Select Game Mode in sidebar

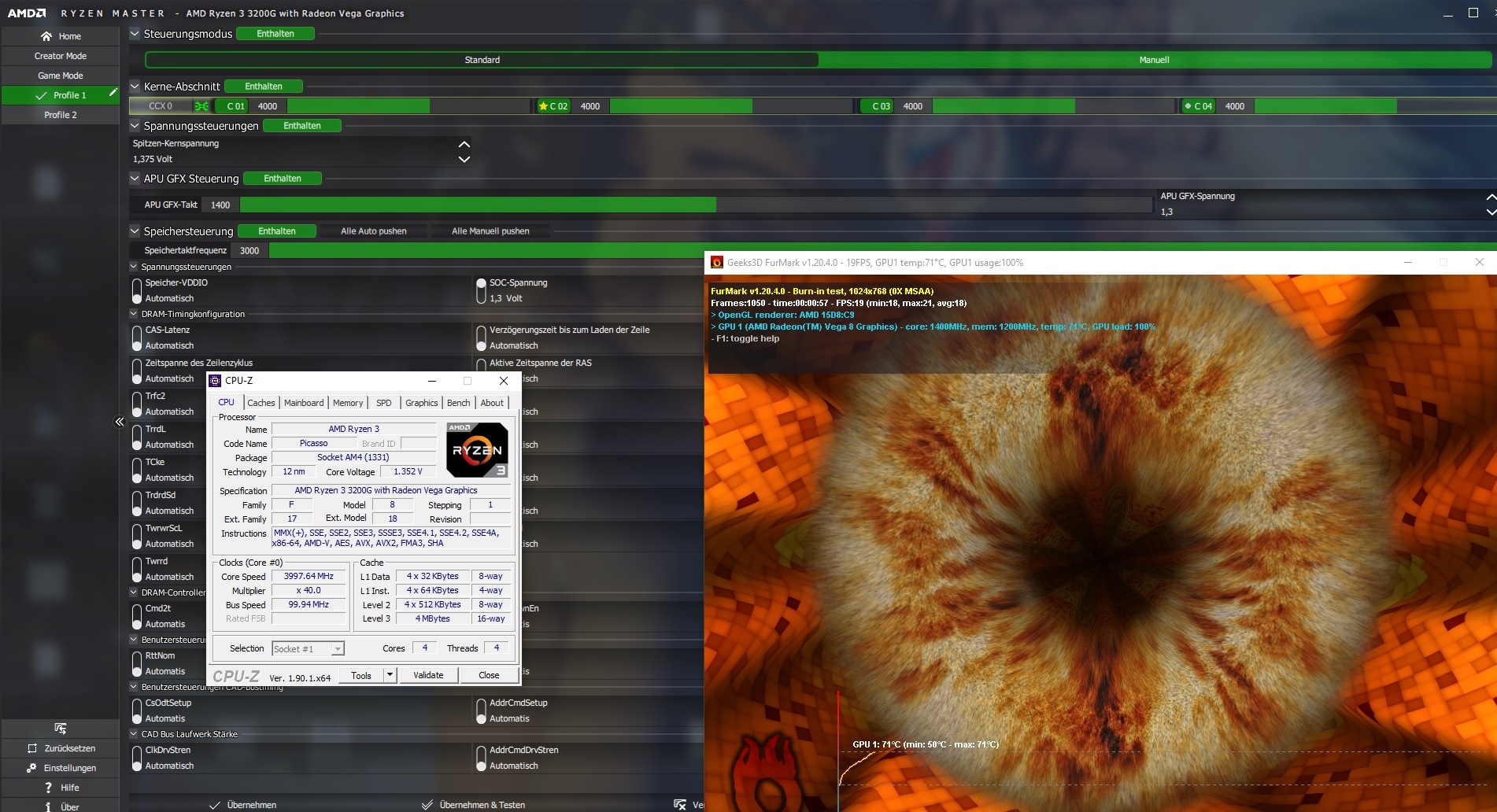pos(61,76)
